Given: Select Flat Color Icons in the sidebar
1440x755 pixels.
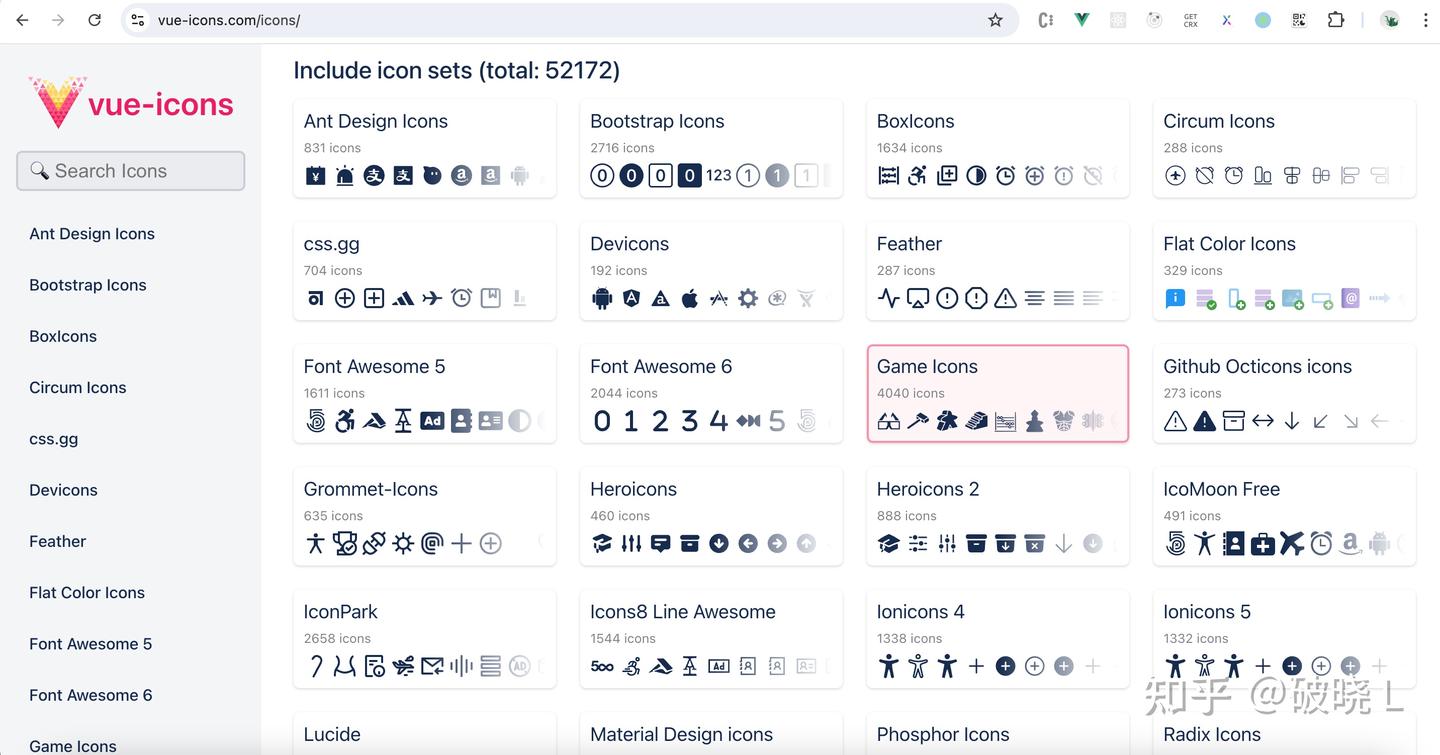Looking at the screenshot, I should click(x=87, y=592).
